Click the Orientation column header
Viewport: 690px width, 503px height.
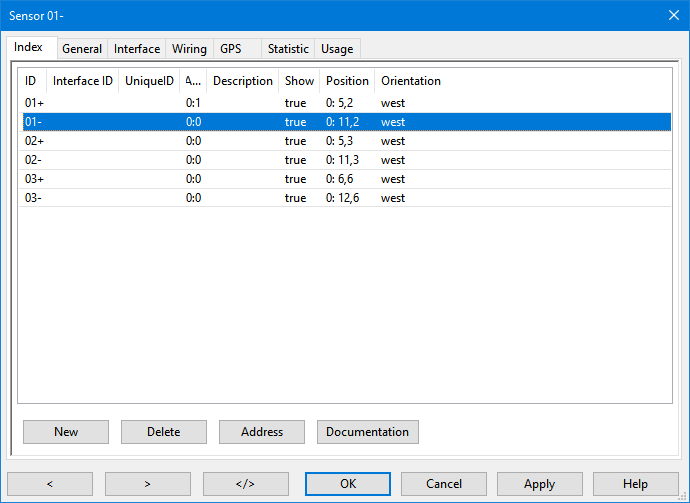[411, 81]
